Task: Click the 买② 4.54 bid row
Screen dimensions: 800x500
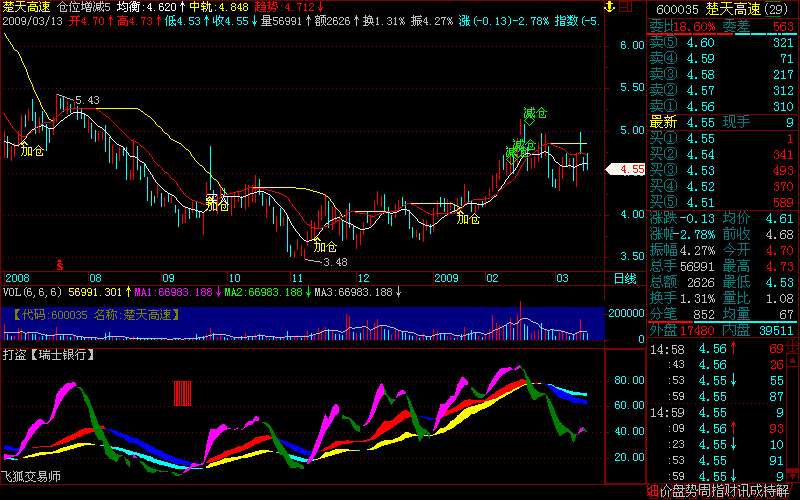Action: pos(721,155)
